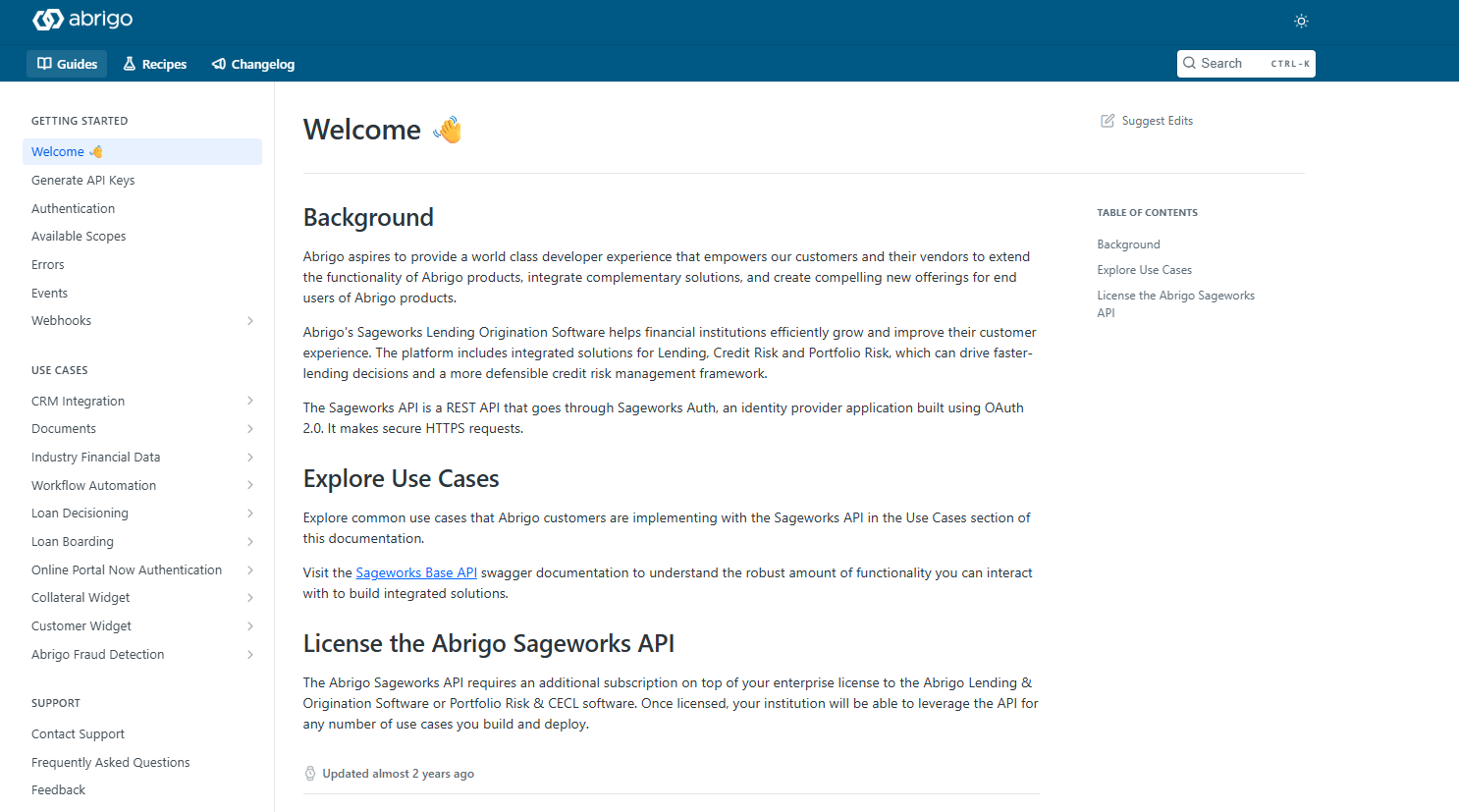Click the Suggest Edits pencil icon
This screenshot has width=1459, height=812.
click(1108, 121)
